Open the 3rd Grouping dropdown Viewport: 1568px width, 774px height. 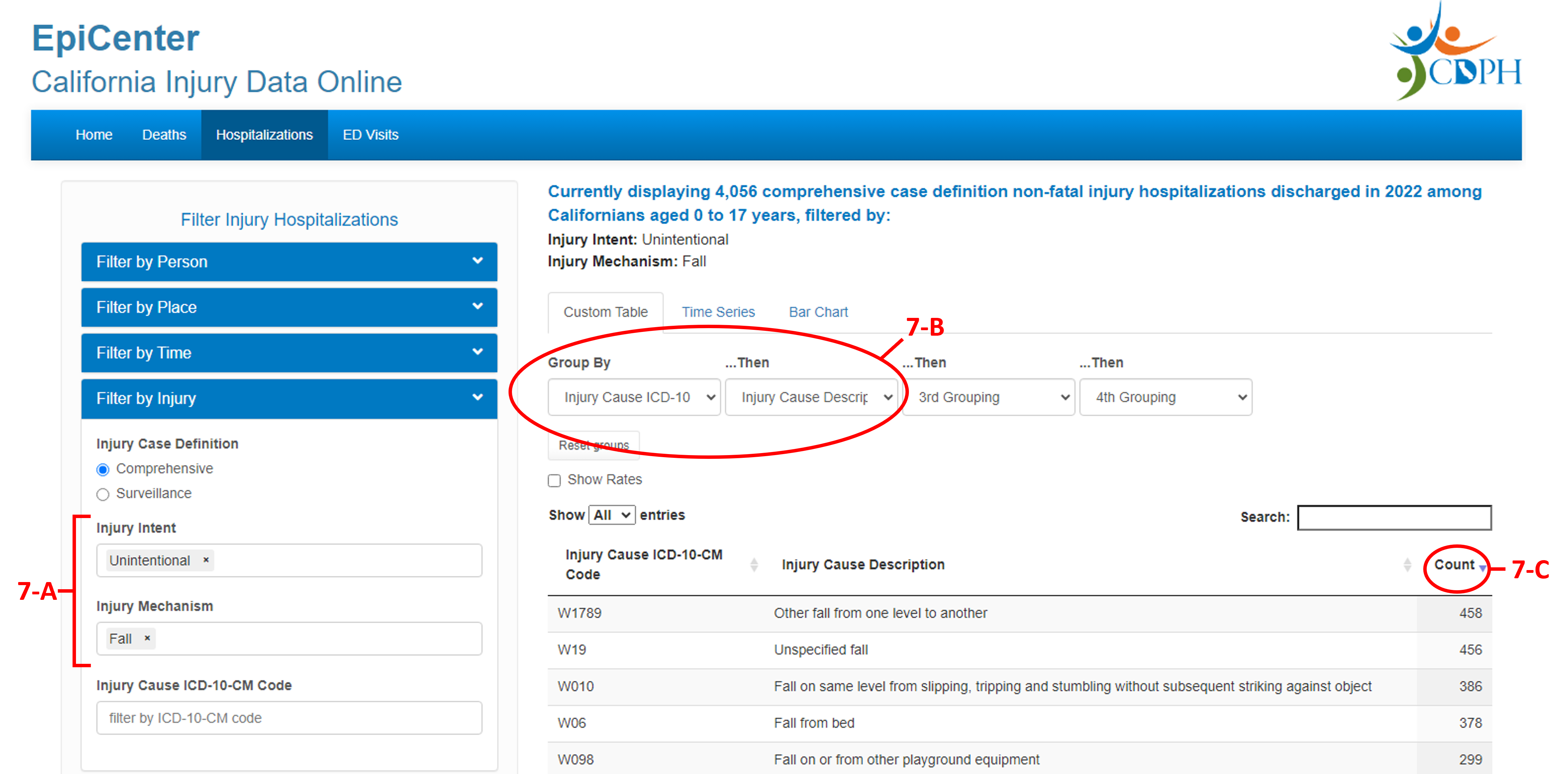989,397
